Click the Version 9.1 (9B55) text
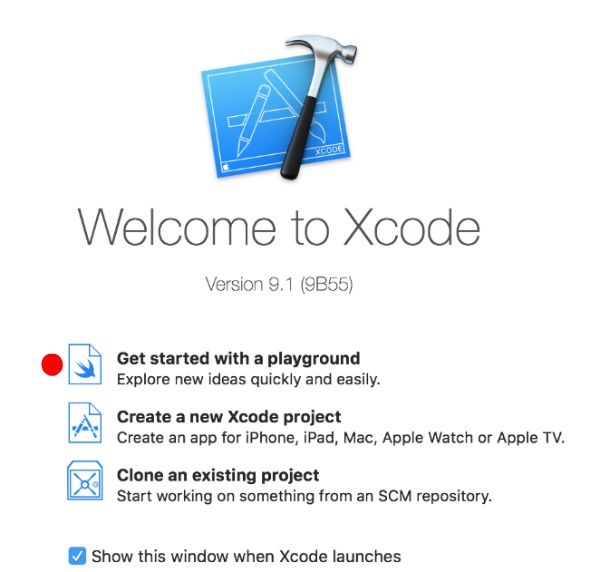The image size is (600, 572). click(x=279, y=285)
